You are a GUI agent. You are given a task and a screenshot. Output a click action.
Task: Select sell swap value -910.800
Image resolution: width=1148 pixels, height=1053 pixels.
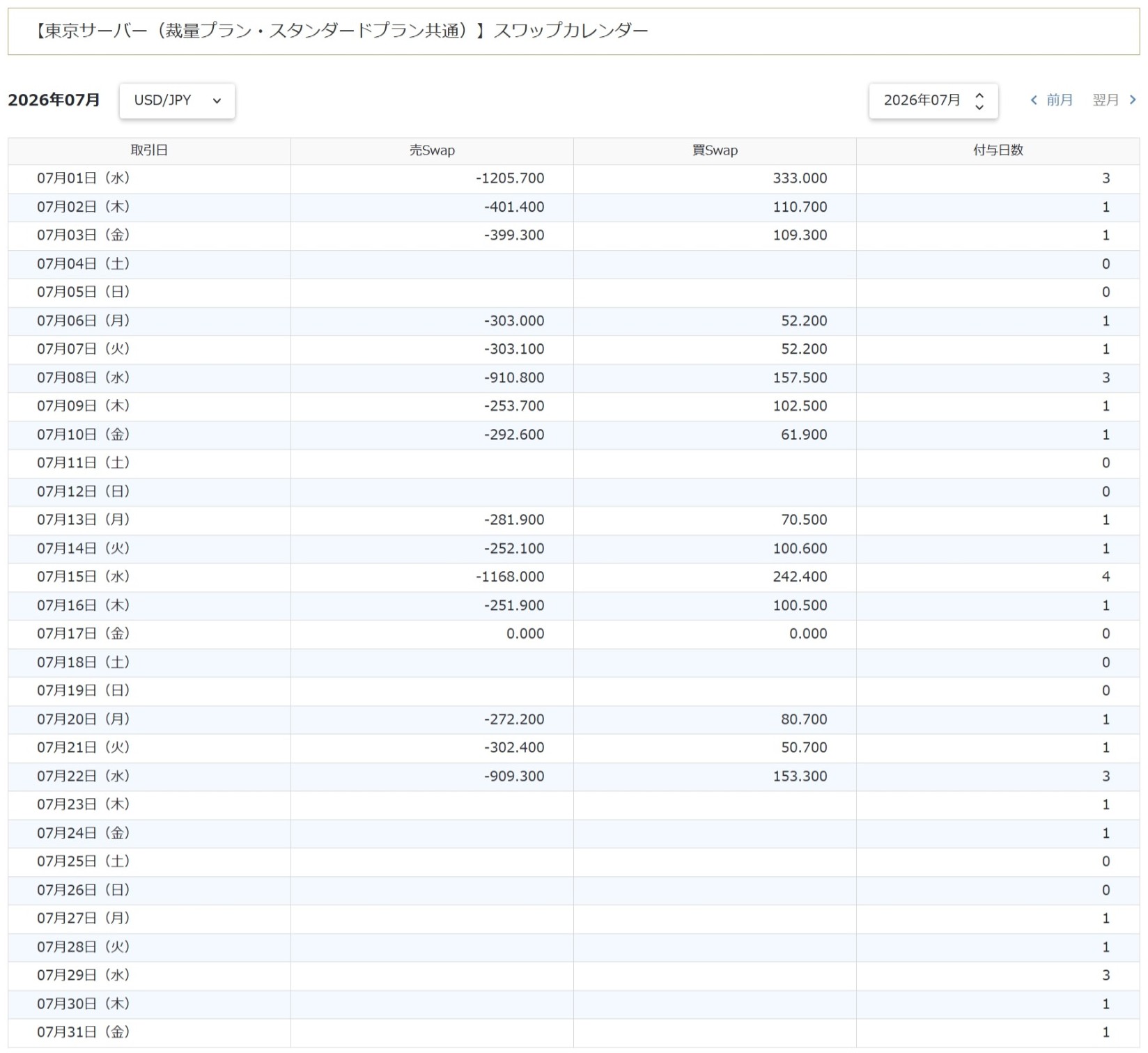click(x=514, y=377)
